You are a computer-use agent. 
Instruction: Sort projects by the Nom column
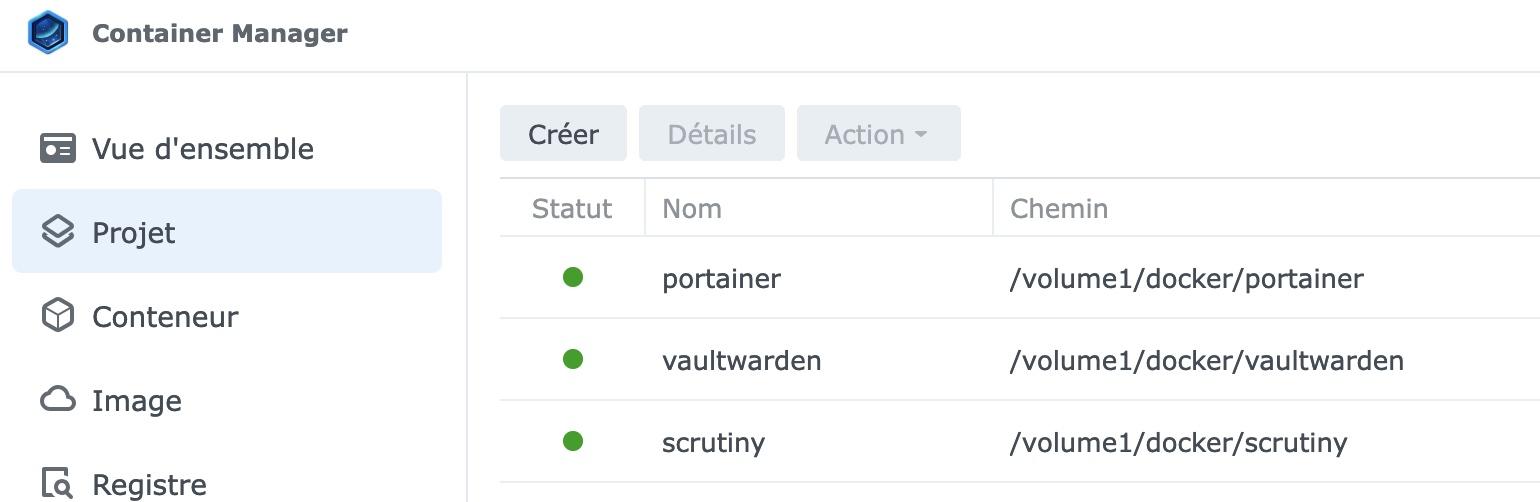point(692,208)
